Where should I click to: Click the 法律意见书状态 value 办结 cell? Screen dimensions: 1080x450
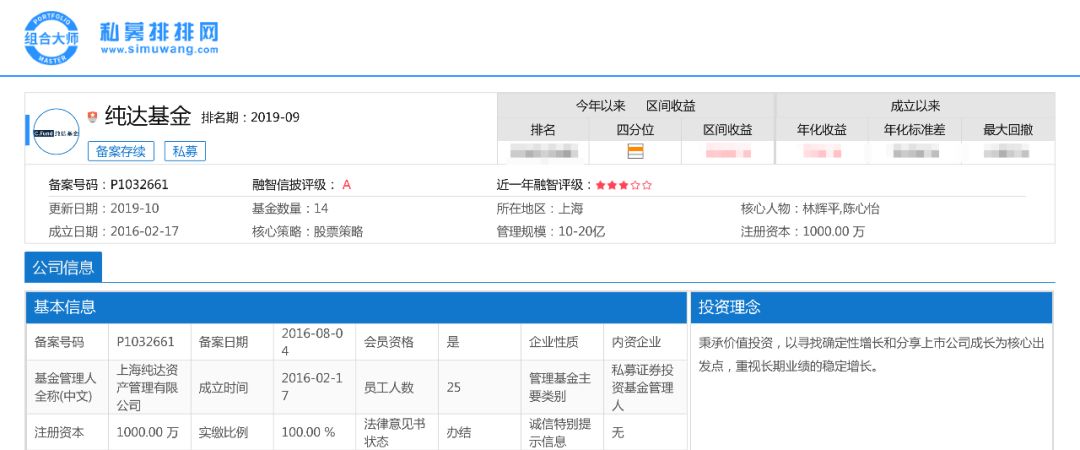[479, 432]
